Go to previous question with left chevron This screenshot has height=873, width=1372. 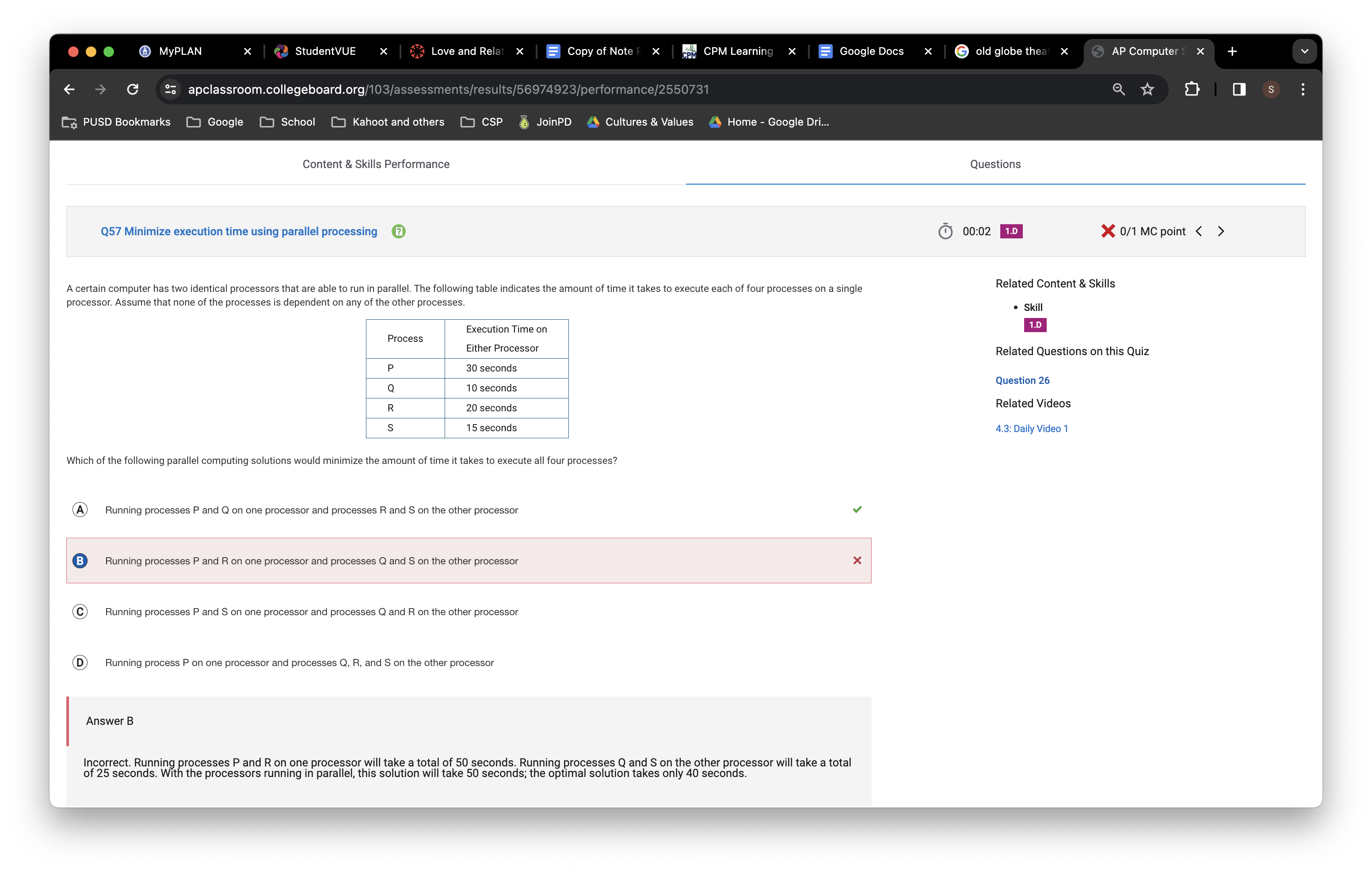click(x=1199, y=231)
